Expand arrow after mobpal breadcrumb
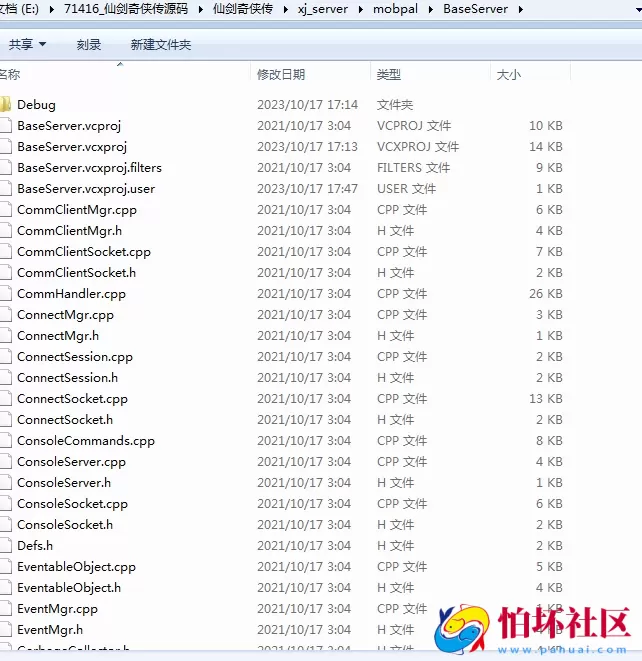Viewport: 642px width, 661px height. coord(431,9)
